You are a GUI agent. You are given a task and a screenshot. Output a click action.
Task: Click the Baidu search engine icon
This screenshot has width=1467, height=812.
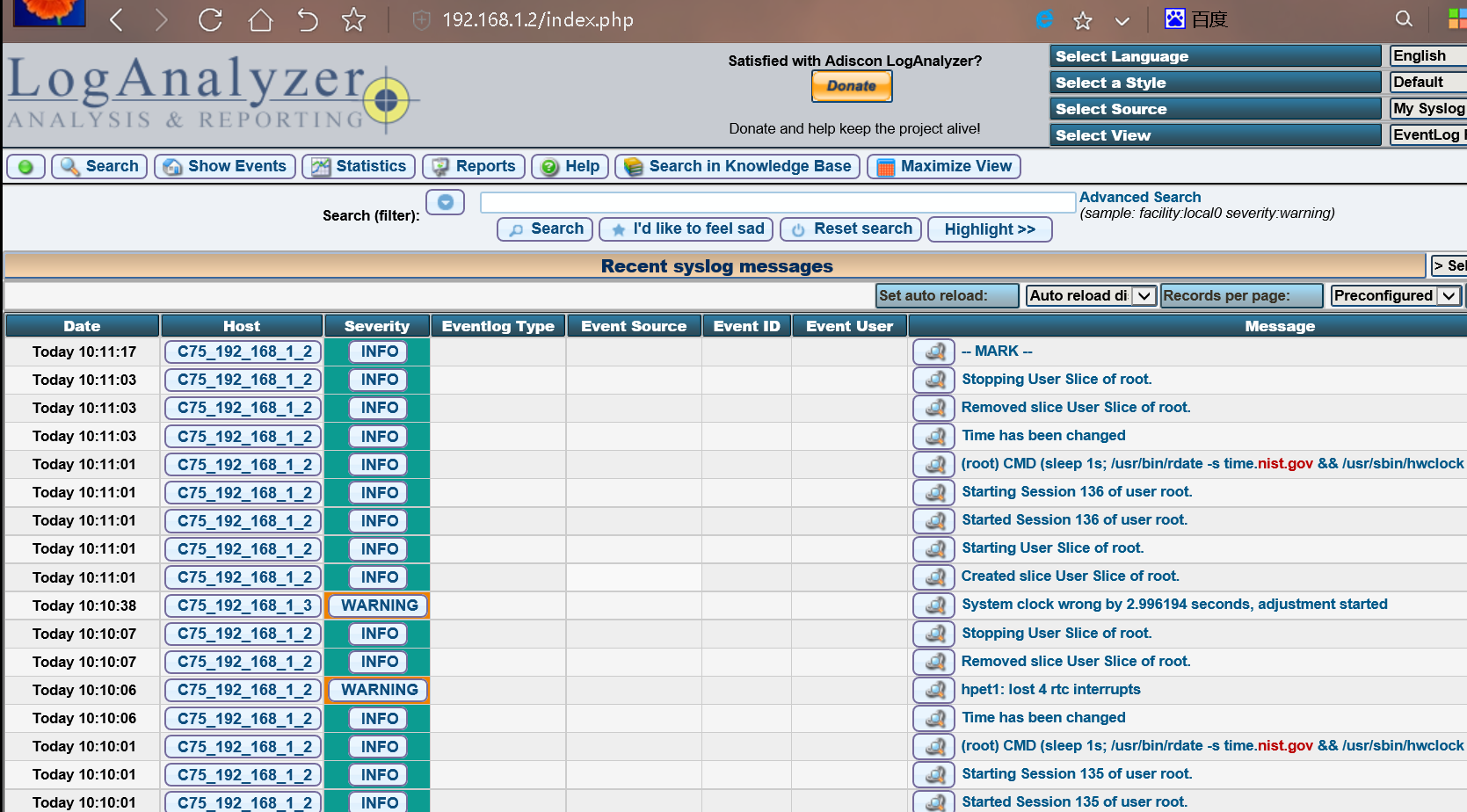(1175, 18)
